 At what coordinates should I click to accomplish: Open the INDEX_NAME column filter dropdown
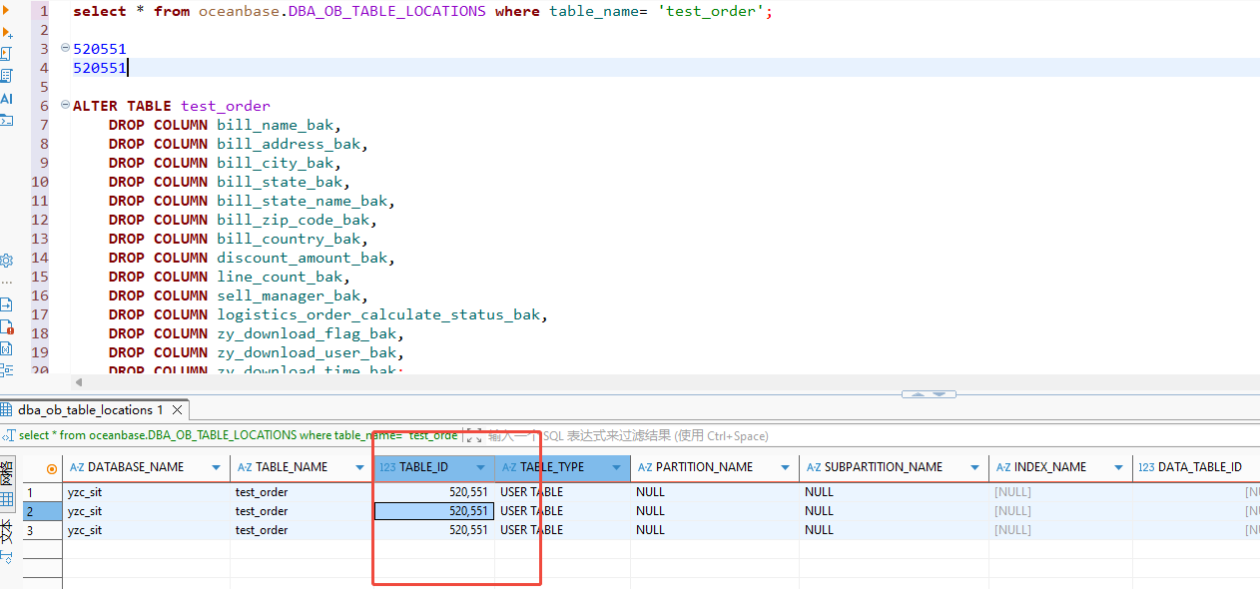tap(1118, 468)
